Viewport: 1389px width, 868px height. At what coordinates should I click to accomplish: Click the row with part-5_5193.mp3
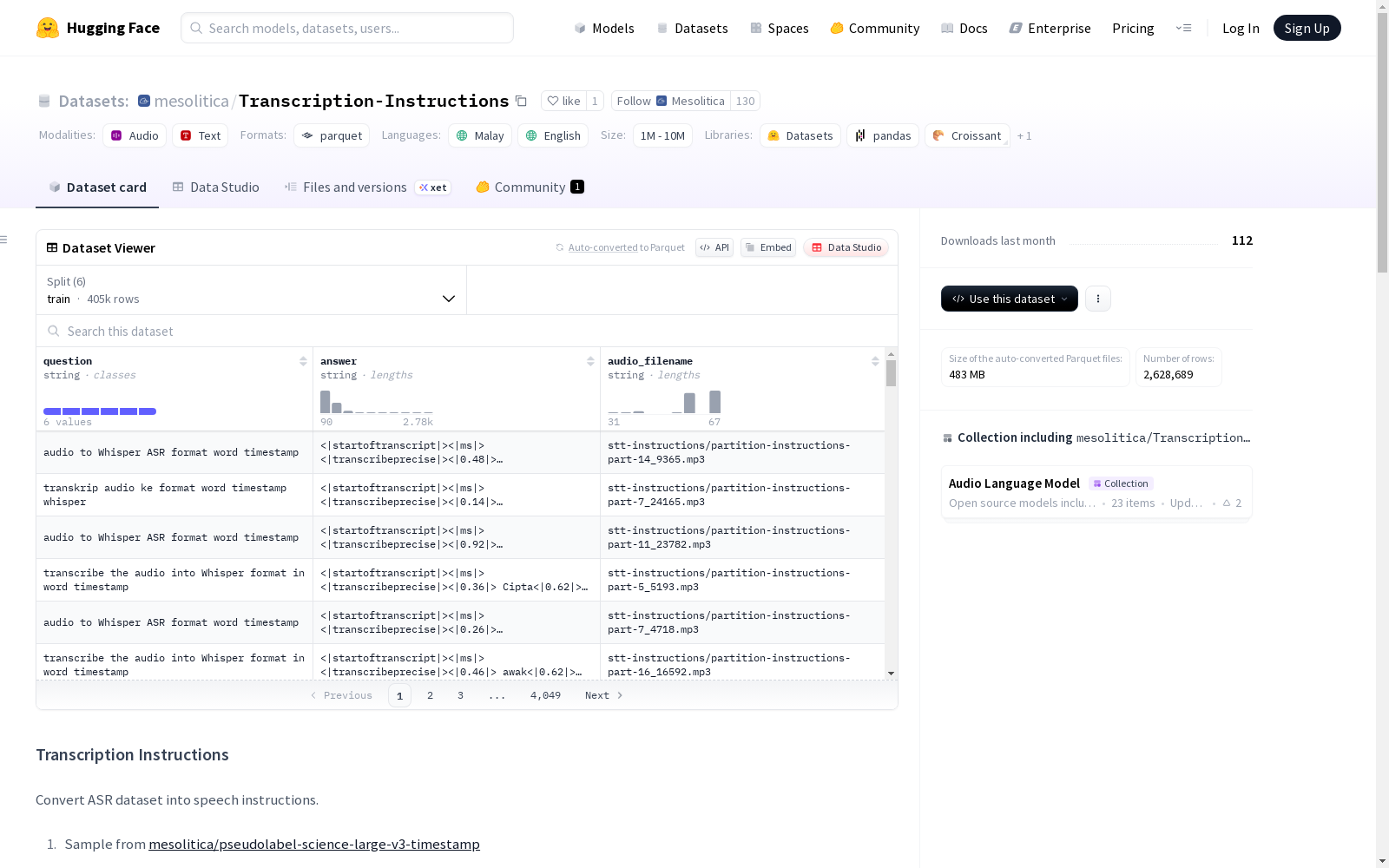[460, 580]
